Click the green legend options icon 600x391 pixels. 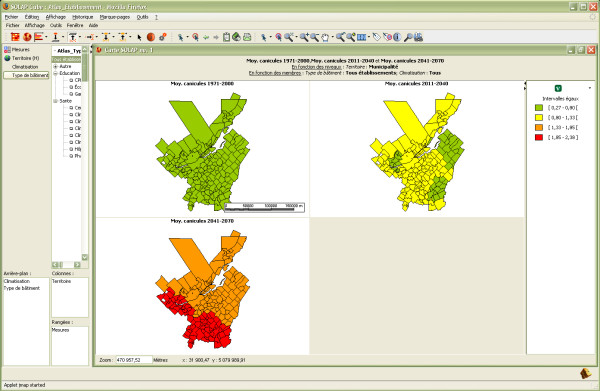point(558,88)
